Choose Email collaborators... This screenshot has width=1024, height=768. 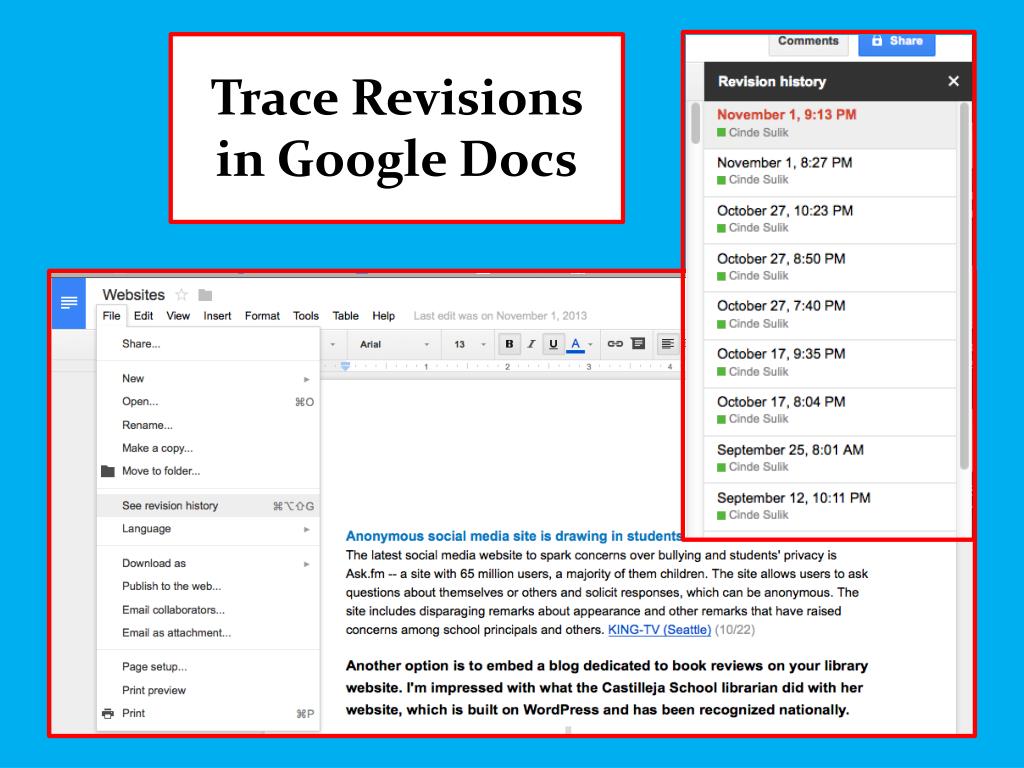(x=208, y=610)
